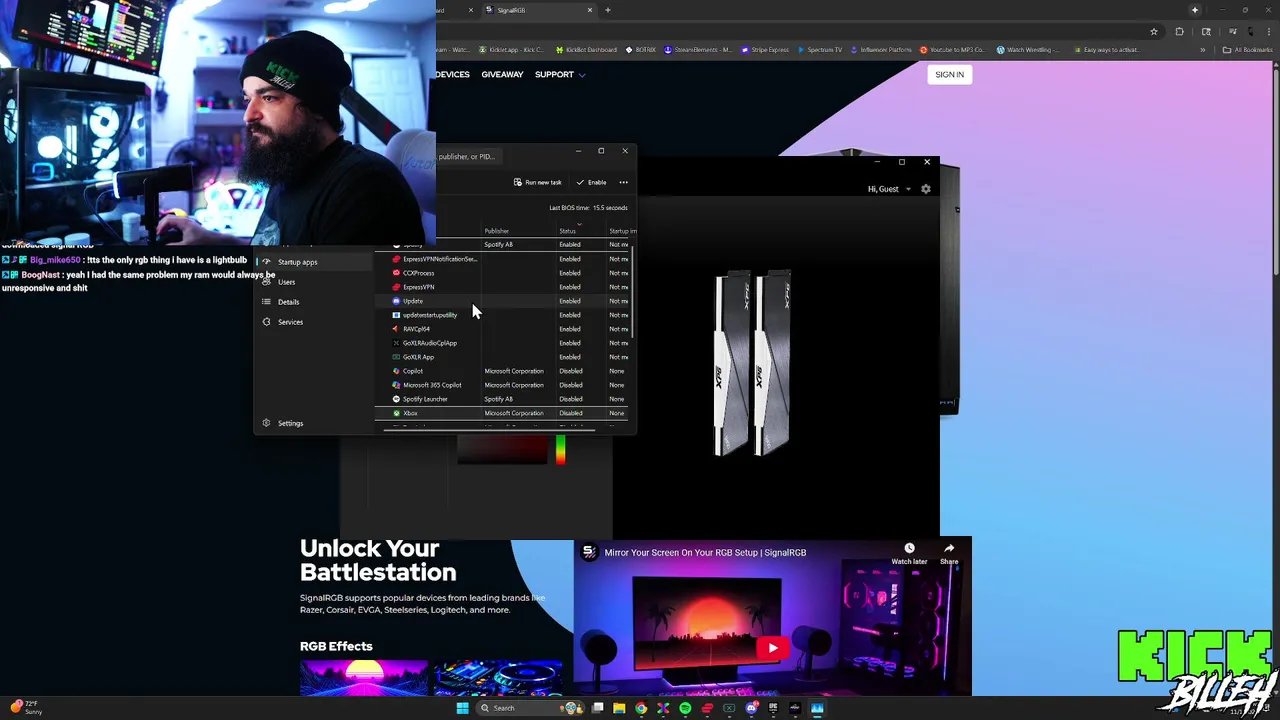Screen dimensions: 1280x720
Task: Open the Hi, Guest account dropdown
Action: tap(890, 189)
